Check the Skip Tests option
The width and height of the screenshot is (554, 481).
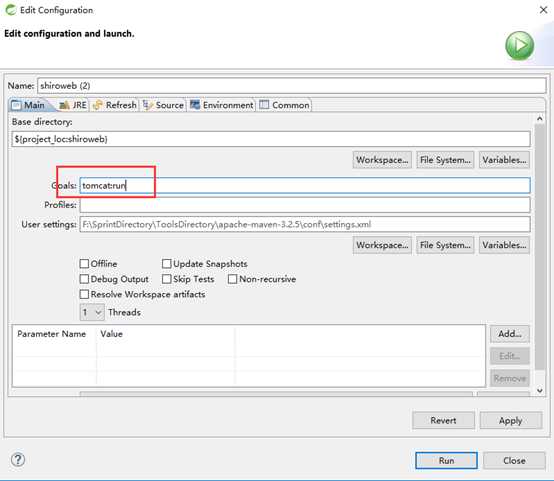(166, 279)
